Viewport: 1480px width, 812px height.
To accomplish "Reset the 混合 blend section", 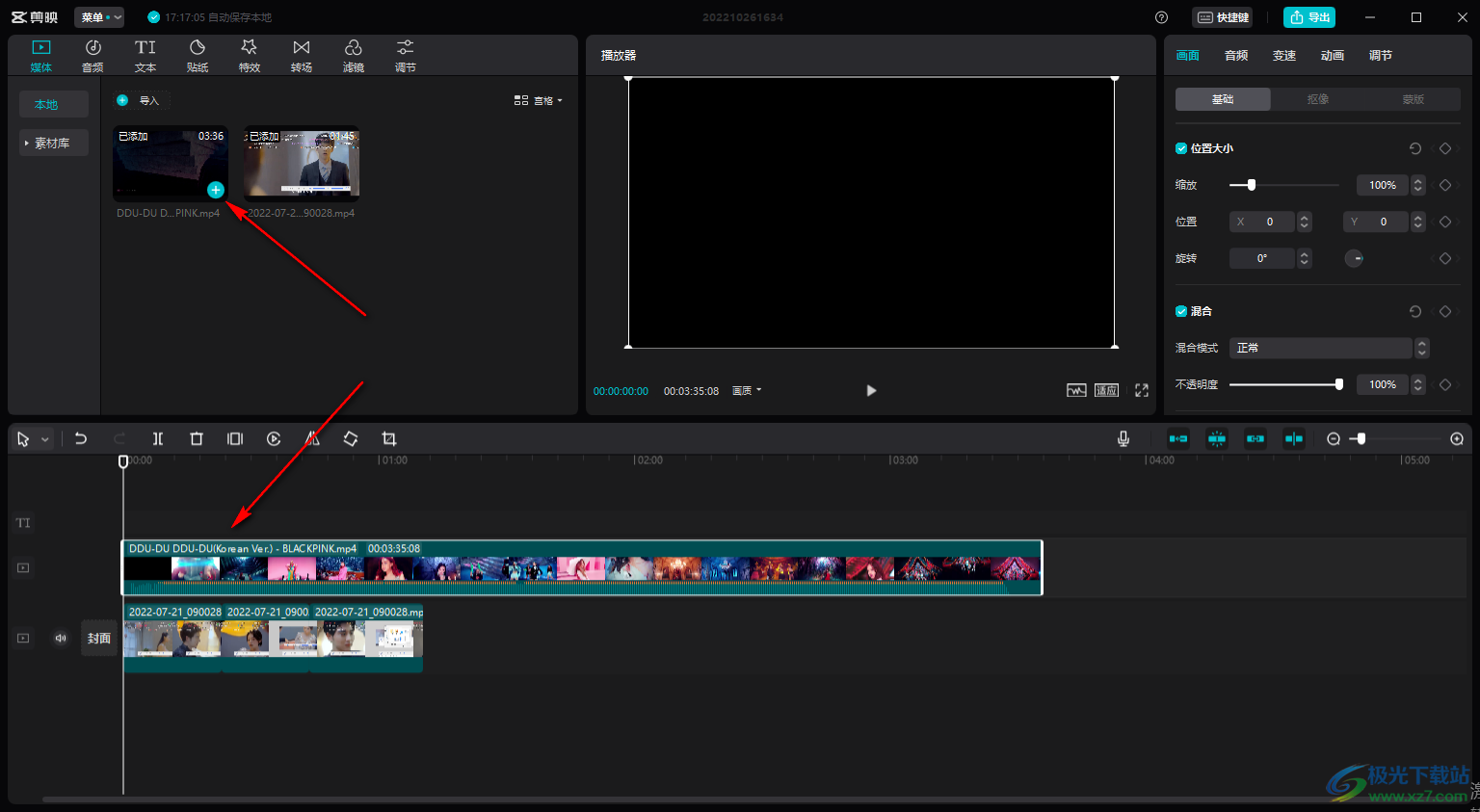I will point(1415,311).
